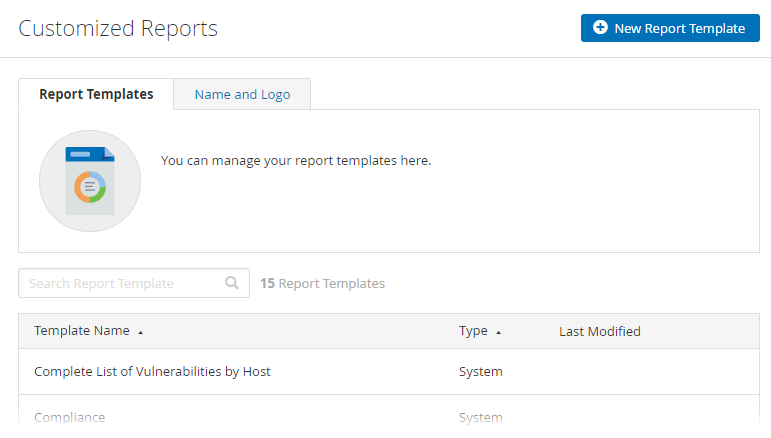Focus the Search Report Template field
771x438 pixels.
pos(120,283)
